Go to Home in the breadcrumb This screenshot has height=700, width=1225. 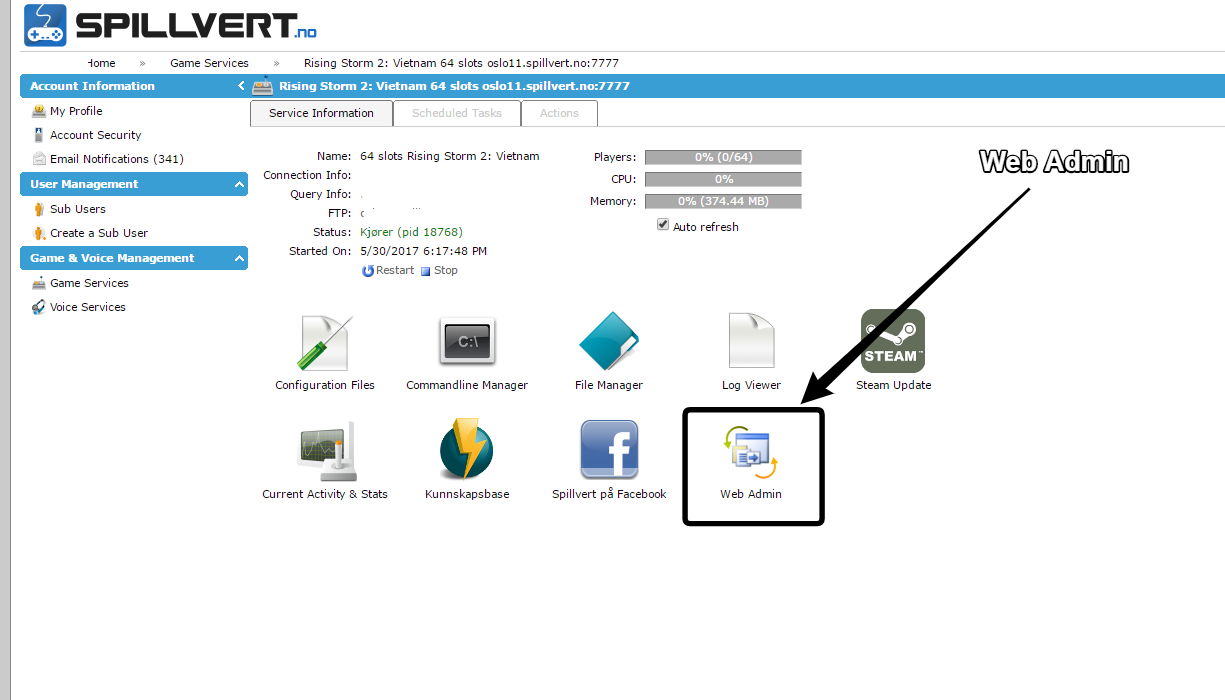click(x=102, y=63)
